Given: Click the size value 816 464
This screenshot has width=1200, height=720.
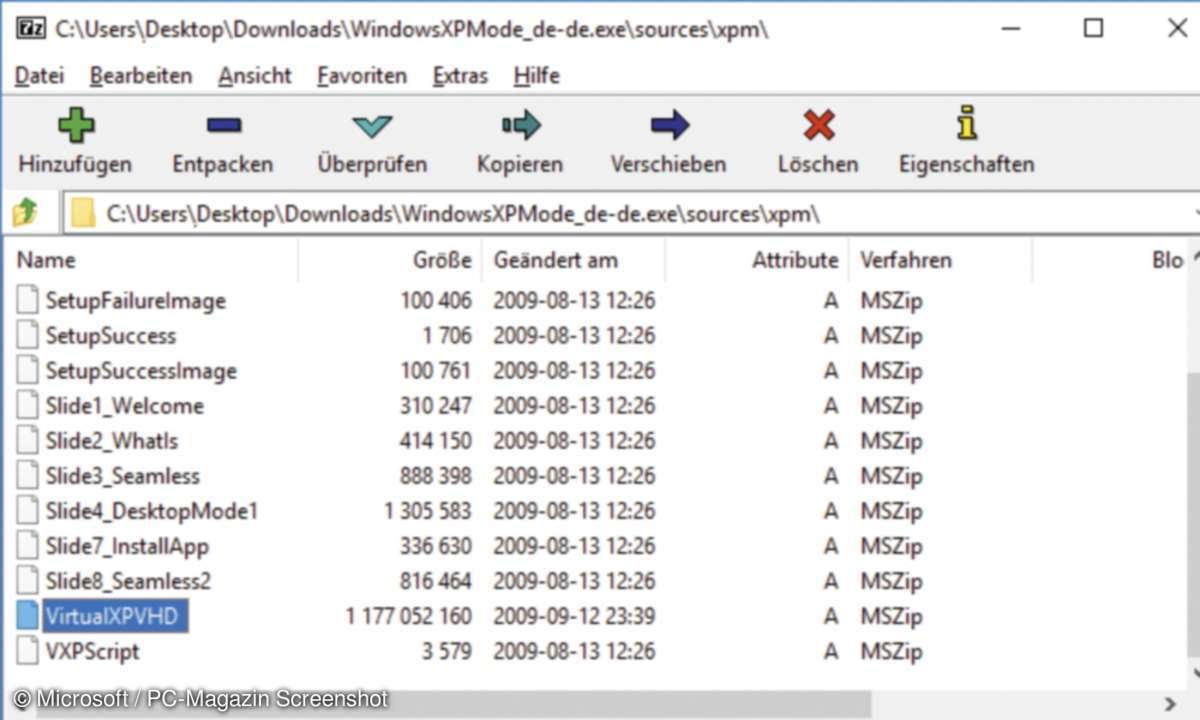Looking at the screenshot, I should [435, 581].
